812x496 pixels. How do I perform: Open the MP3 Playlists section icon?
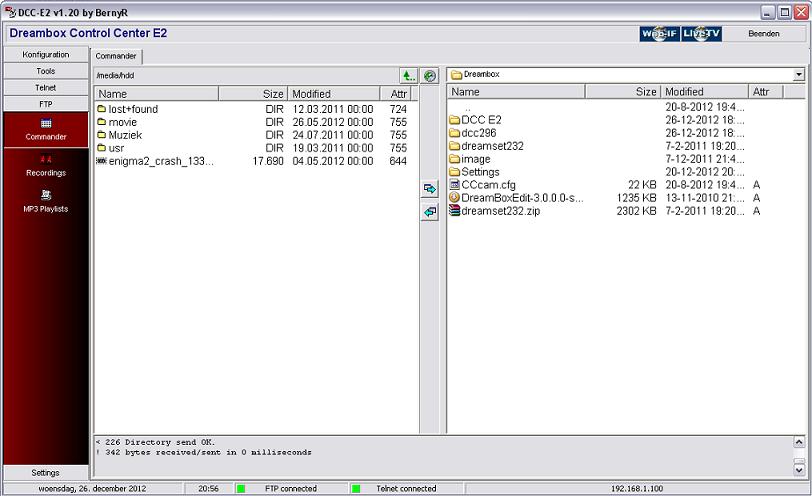coord(46,195)
